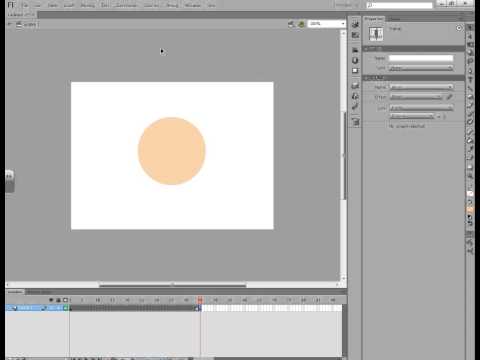
Task: Click the Edit Scene icon in edit bar
Action: (x=291, y=24)
